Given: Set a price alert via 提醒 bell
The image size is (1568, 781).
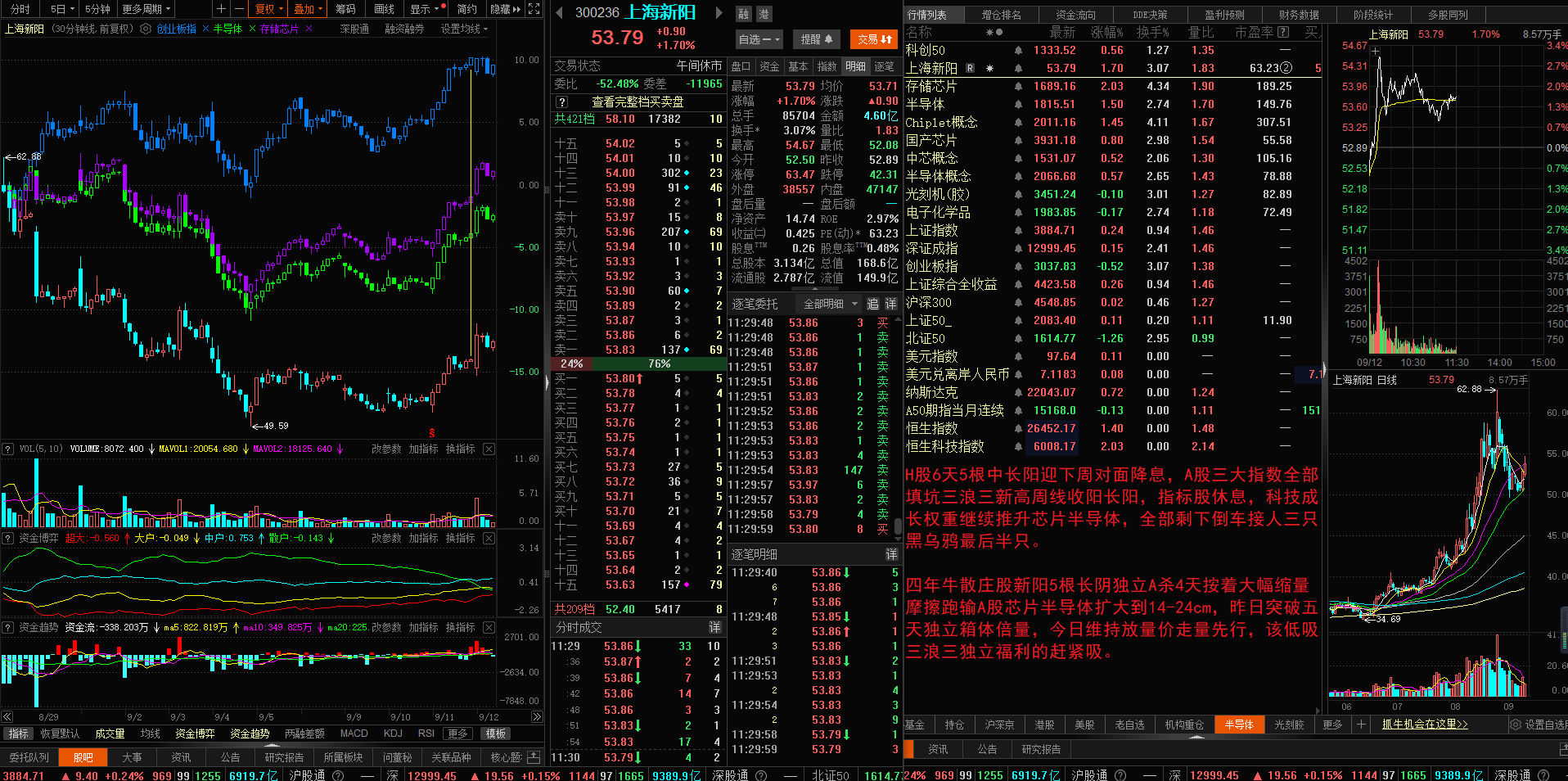Looking at the screenshot, I should 817,39.
